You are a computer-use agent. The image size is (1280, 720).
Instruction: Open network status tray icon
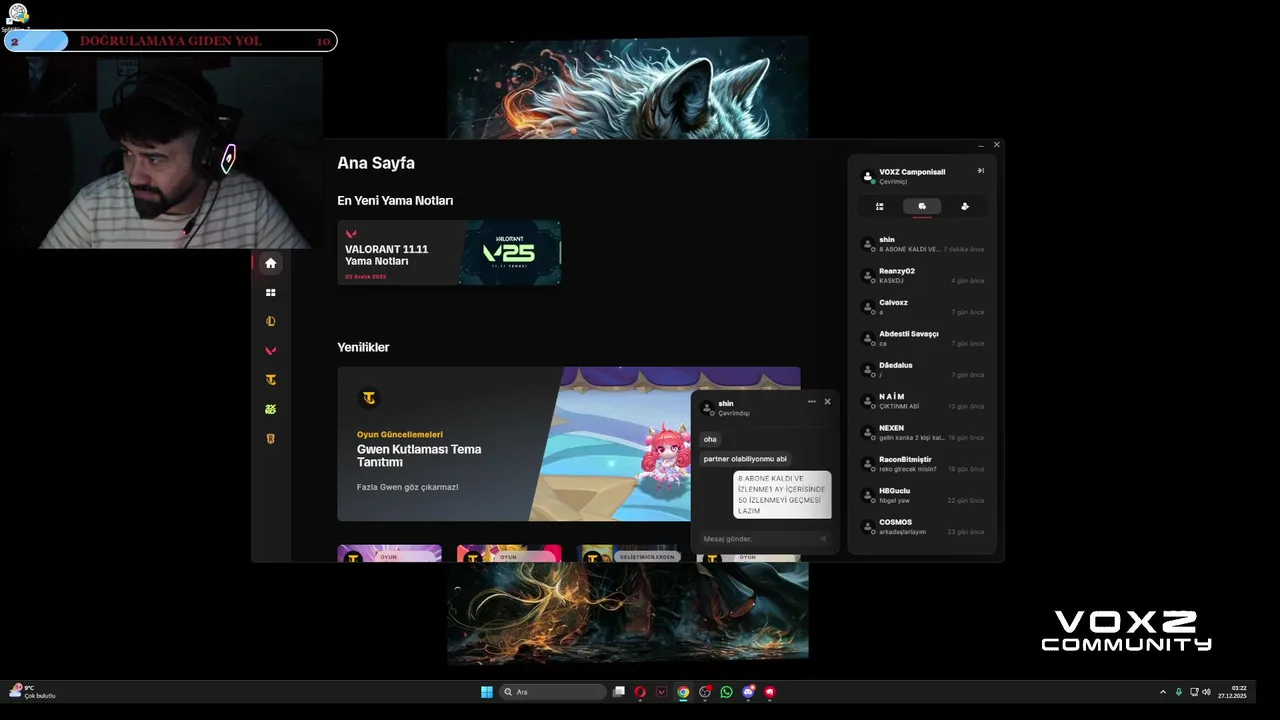[x=1194, y=692]
